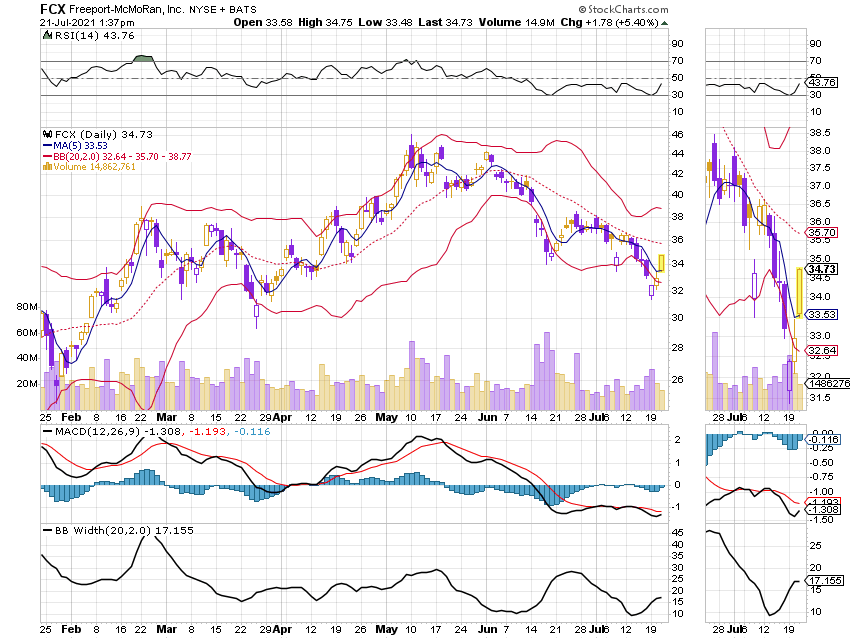Click the FCX ticker symbol title
The height and width of the screenshot is (639, 850).
coord(53,9)
